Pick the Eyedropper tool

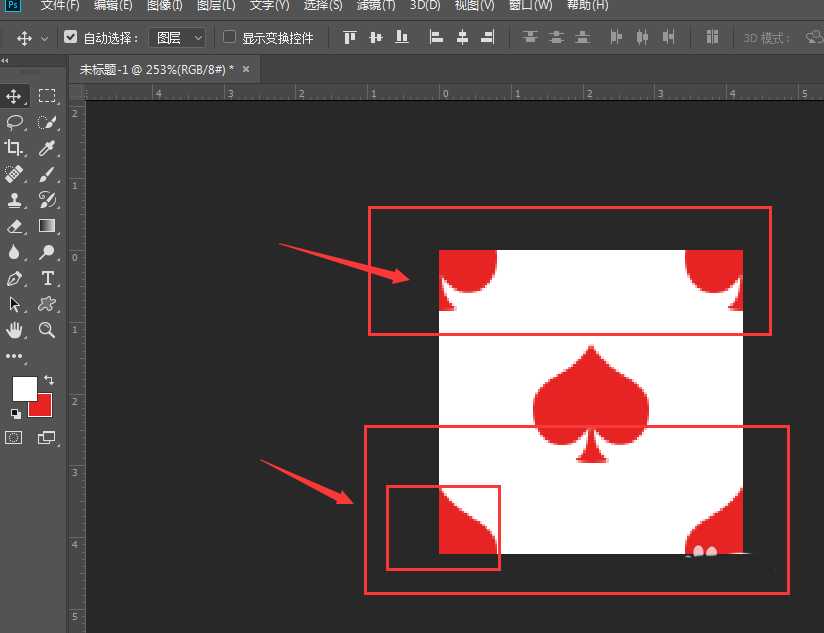click(47, 148)
